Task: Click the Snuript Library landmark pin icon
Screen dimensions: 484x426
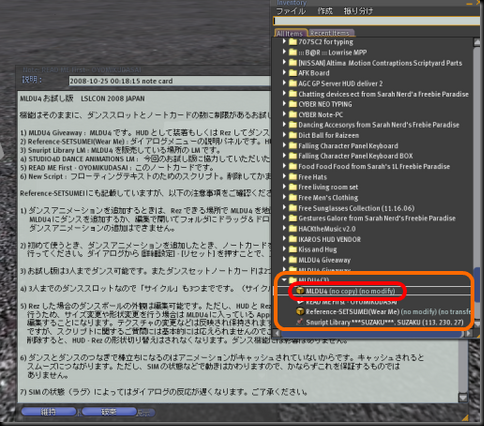Action: (x=300, y=322)
